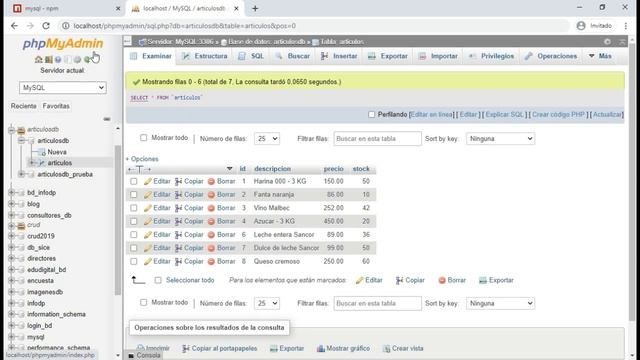640x360 pixels.
Task: Tick the checkbox for Queso cremoso row
Action: coord(133,261)
